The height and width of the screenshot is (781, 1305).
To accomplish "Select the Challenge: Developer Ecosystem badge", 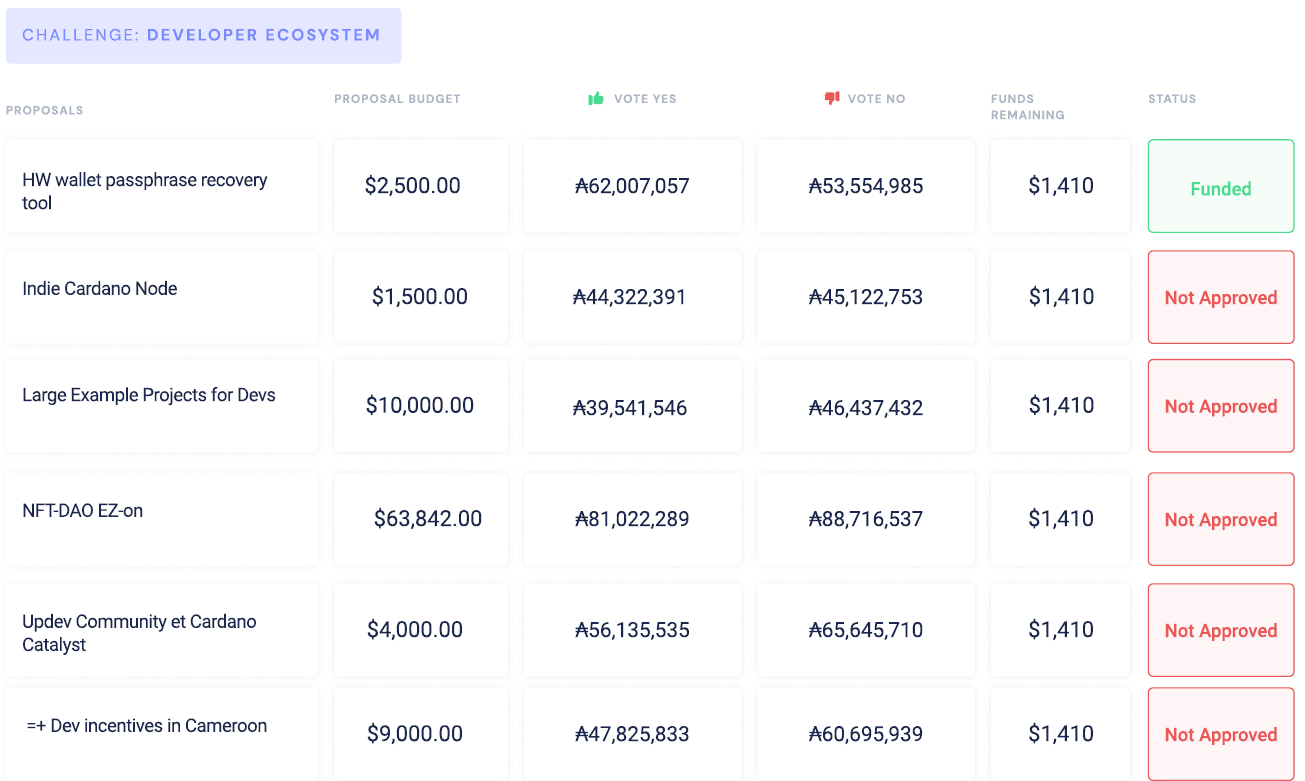I will 203,36.
